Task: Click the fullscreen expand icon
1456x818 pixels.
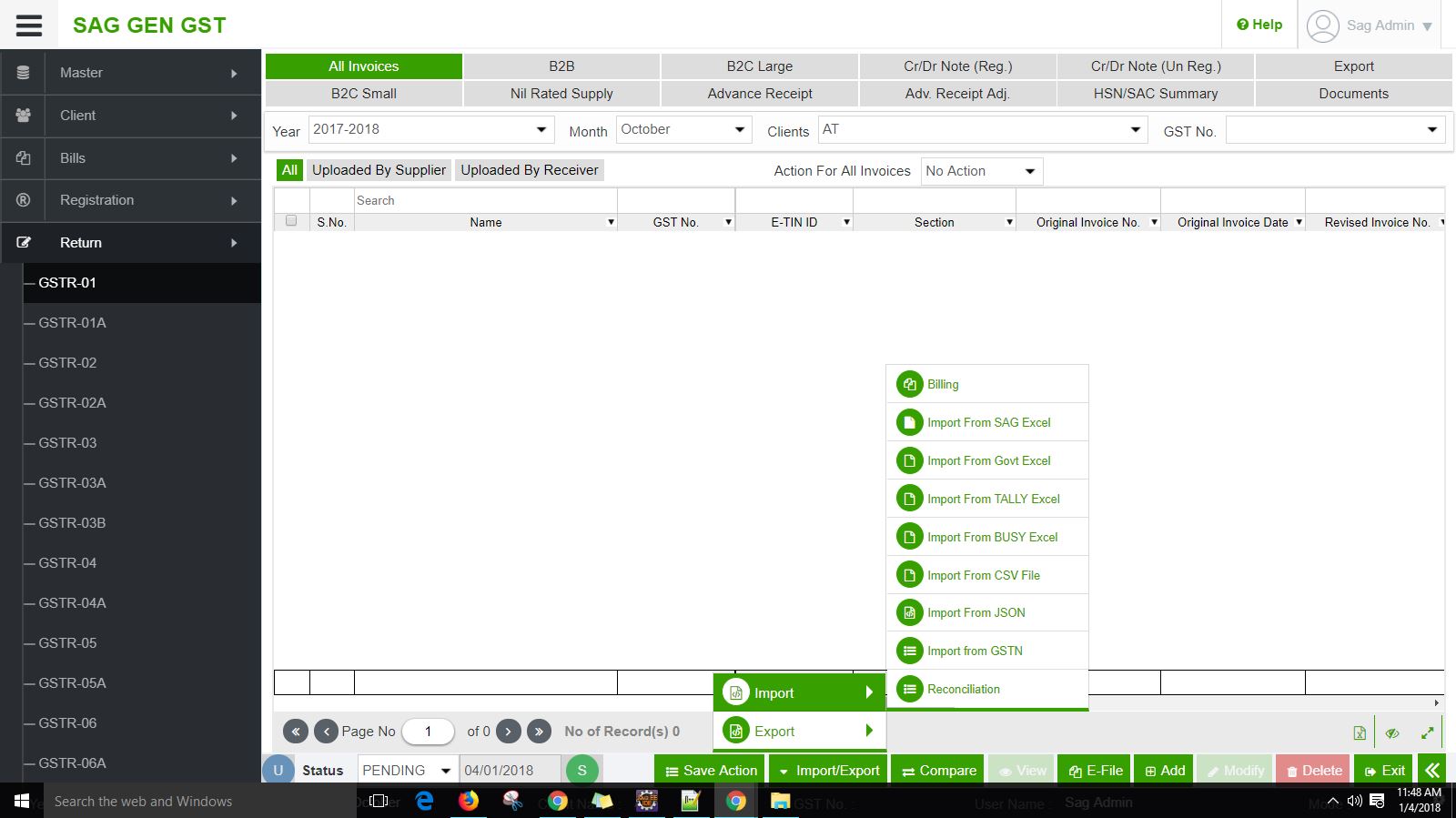Action: pos(1428,732)
